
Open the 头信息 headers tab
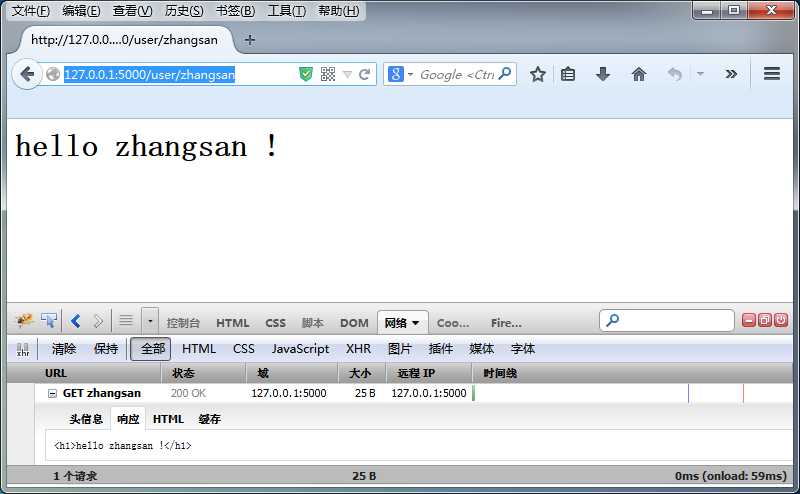coord(86,419)
